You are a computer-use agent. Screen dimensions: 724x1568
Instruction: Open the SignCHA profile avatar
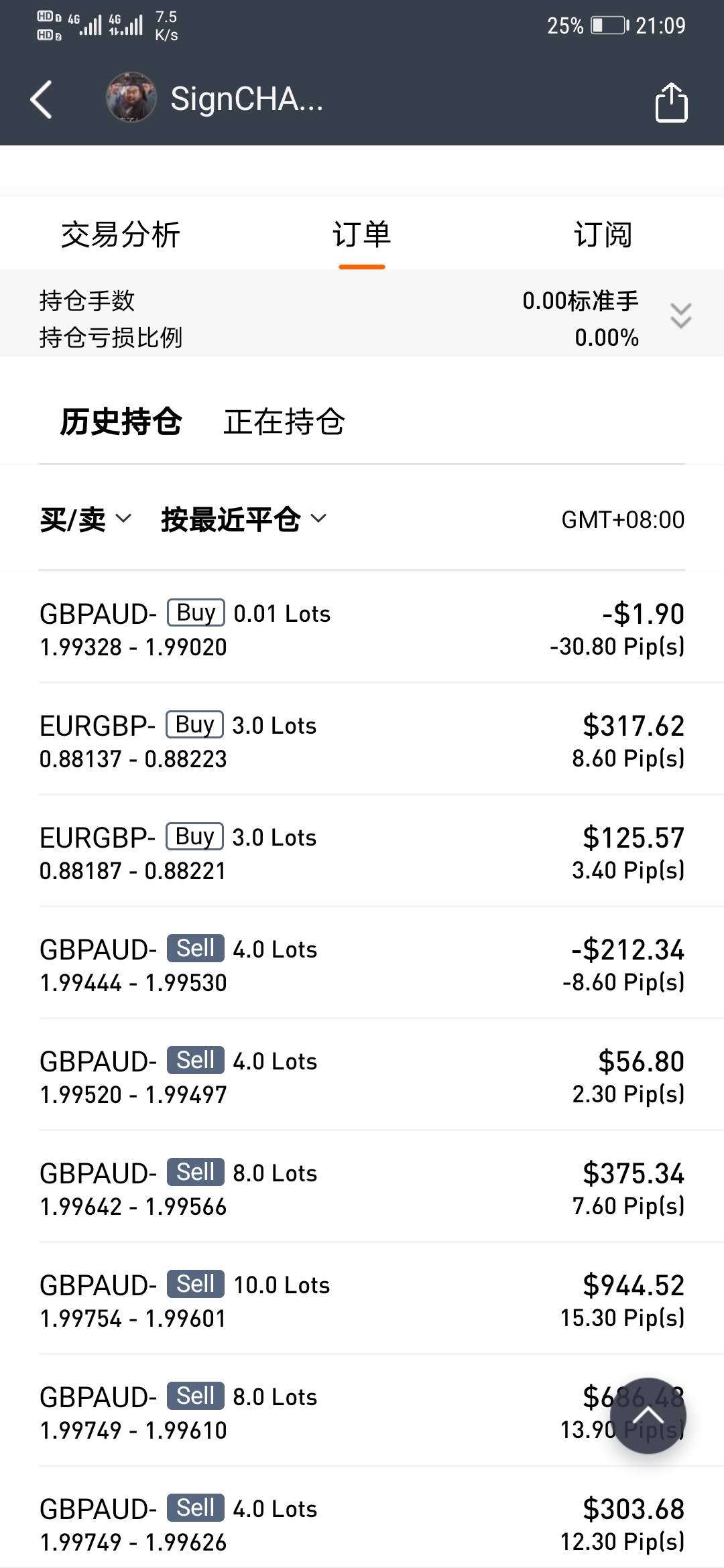point(131,98)
